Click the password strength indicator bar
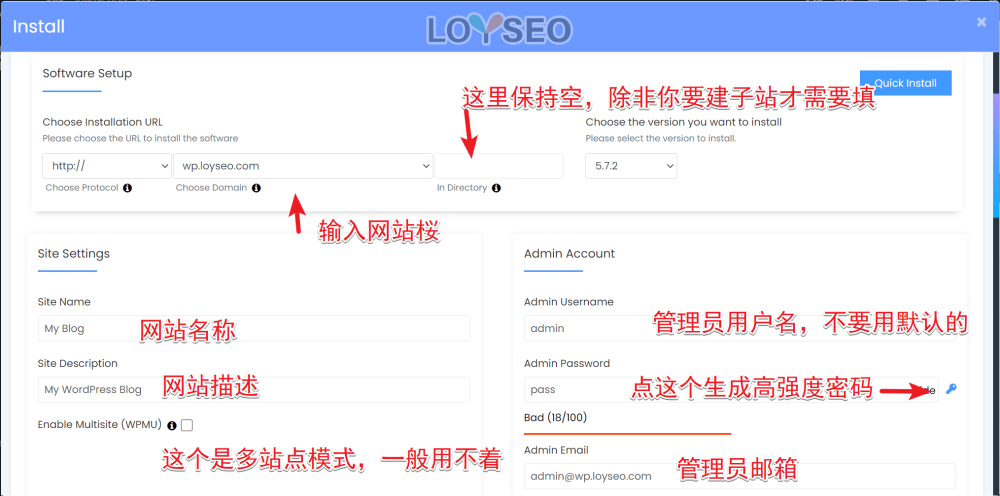1000x496 pixels. click(x=628, y=434)
